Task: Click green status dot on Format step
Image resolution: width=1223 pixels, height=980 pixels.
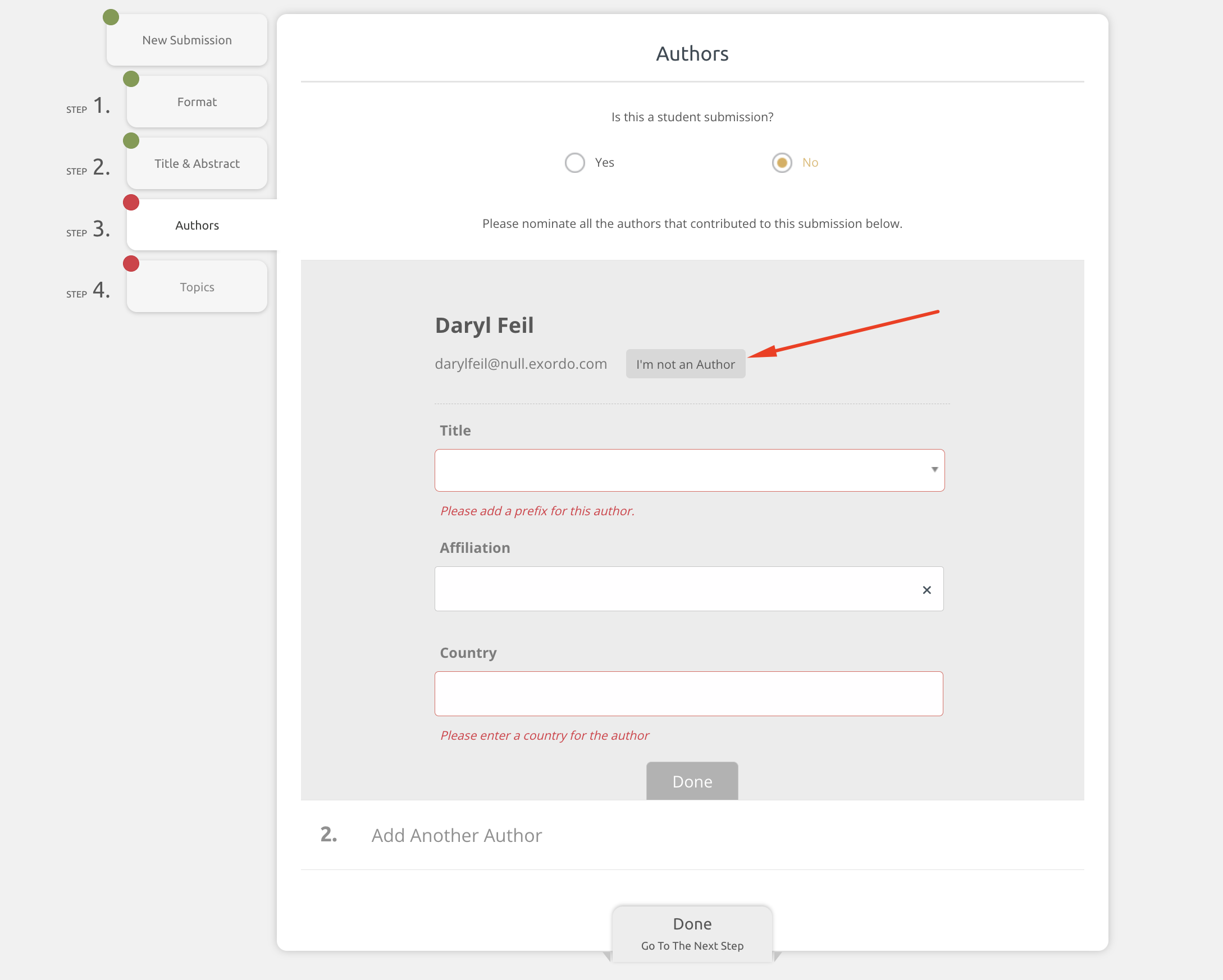Action: click(x=131, y=79)
